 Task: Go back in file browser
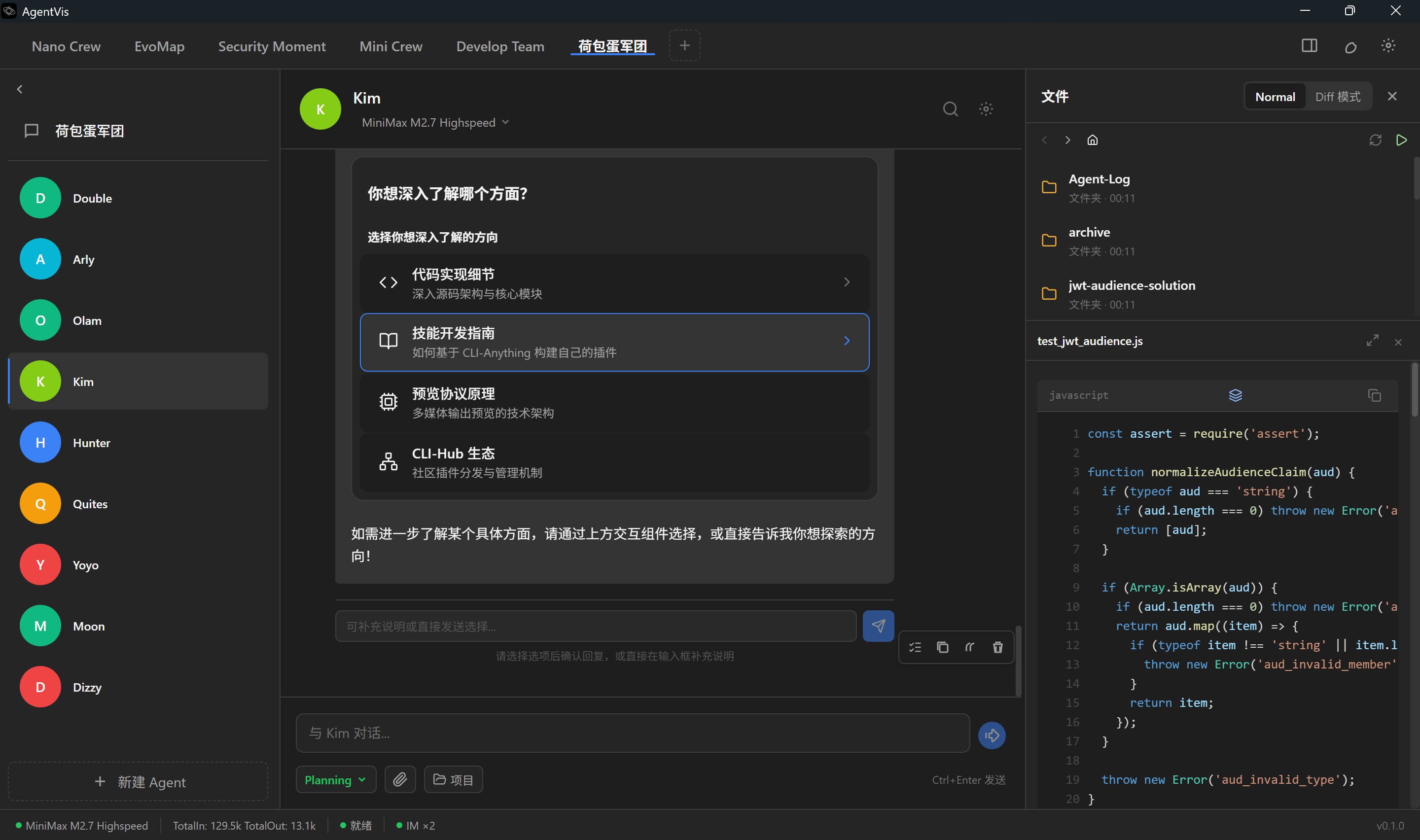click(1045, 140)
